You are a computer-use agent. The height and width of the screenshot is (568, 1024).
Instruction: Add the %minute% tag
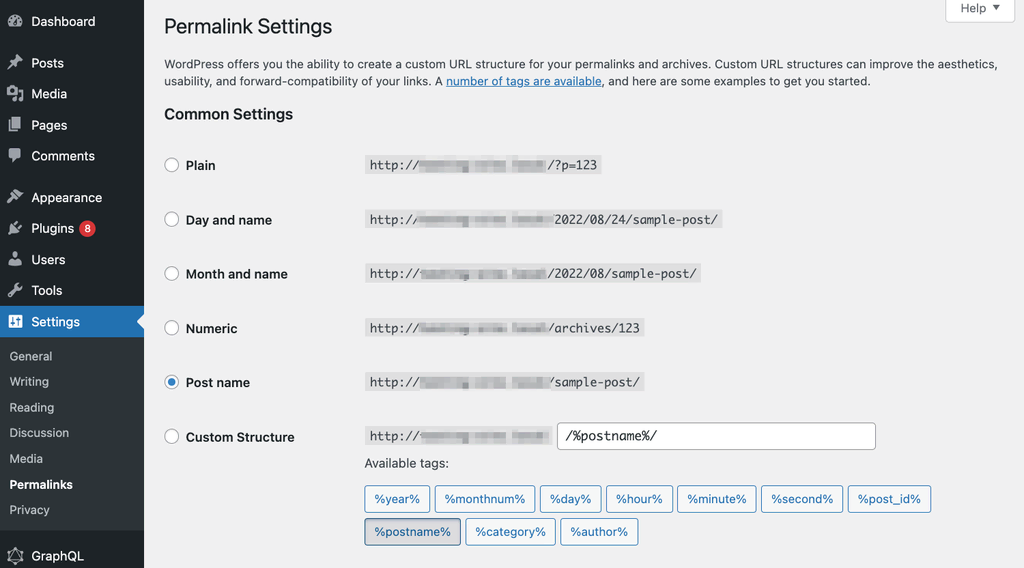pos(716,499)
